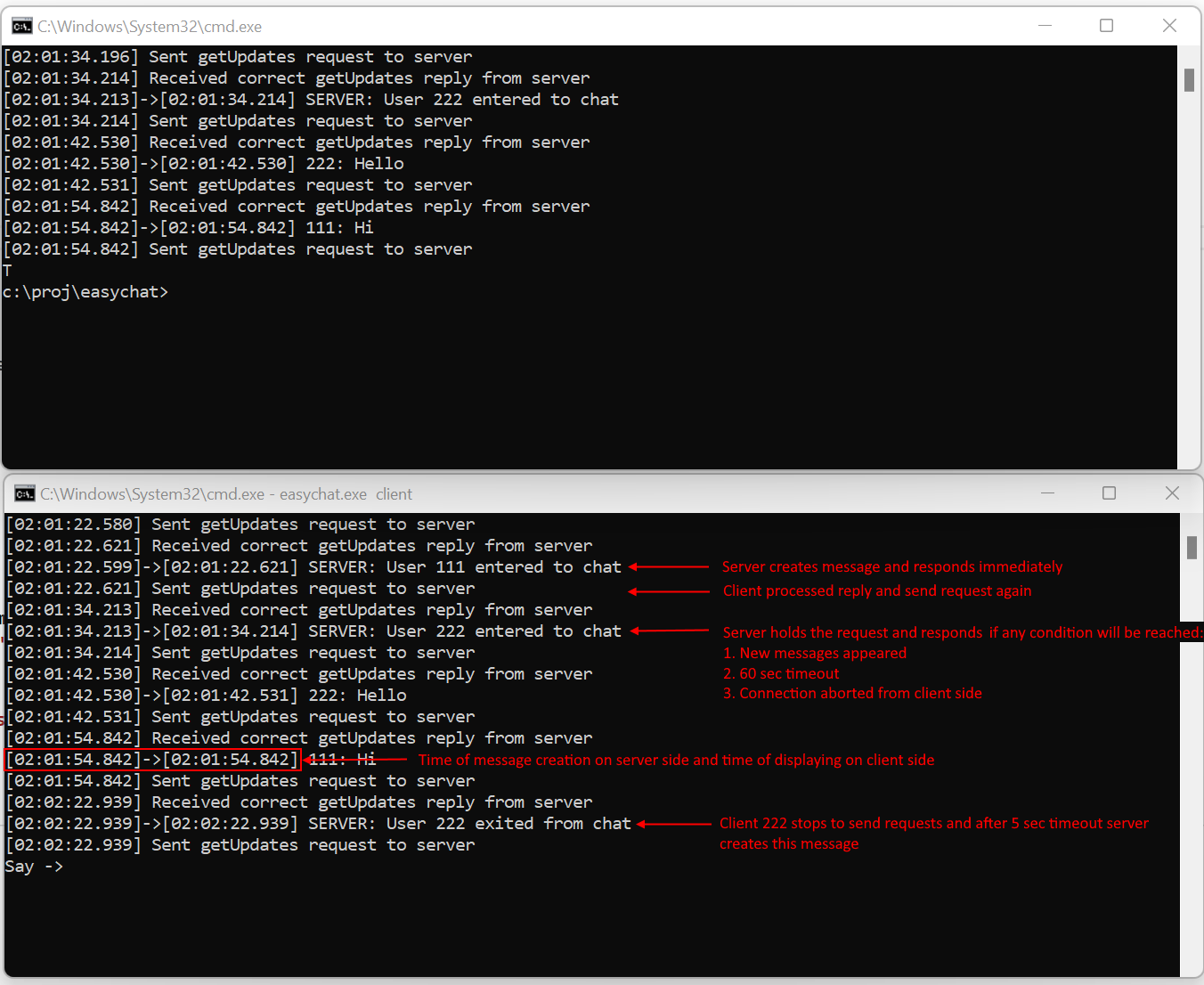Click the '222: Hello' line in top window
This screenshot has width=1204, height=985.
click(x=204, y=164)
